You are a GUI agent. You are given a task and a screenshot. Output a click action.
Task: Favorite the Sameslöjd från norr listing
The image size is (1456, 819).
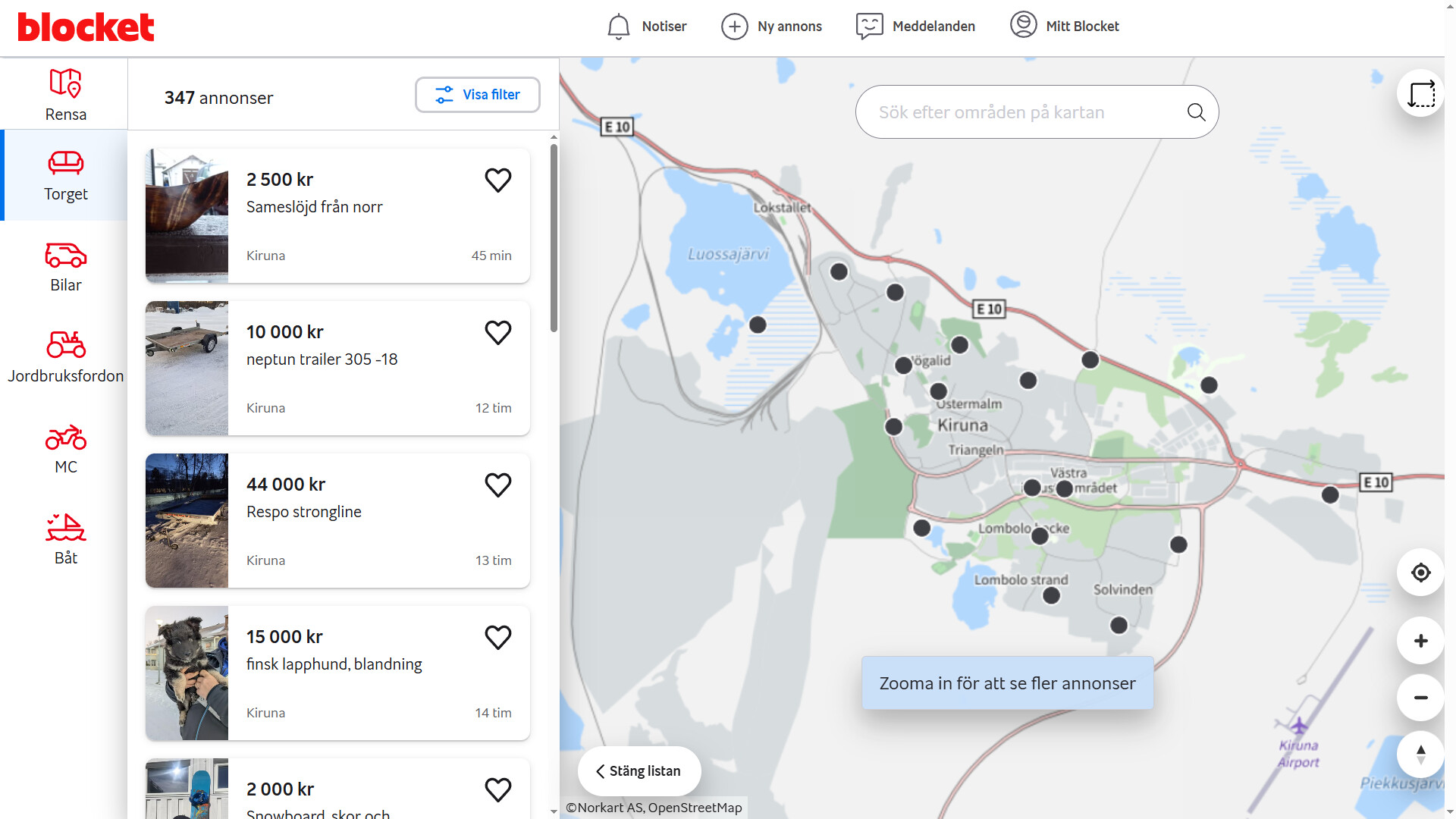tap(497, 180)
